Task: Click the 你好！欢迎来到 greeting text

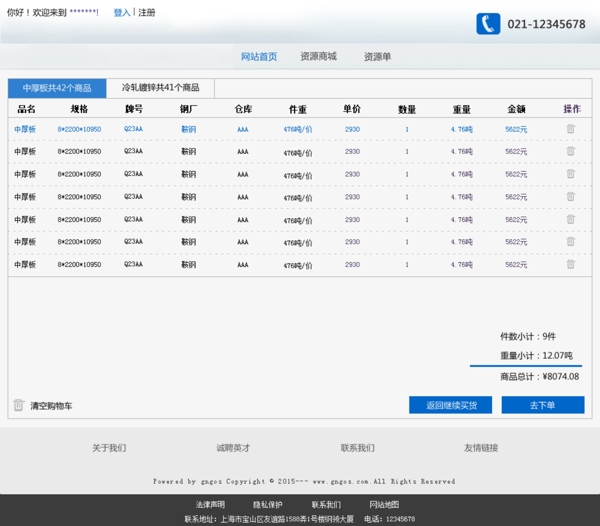Action: click(x=36, y=13)
